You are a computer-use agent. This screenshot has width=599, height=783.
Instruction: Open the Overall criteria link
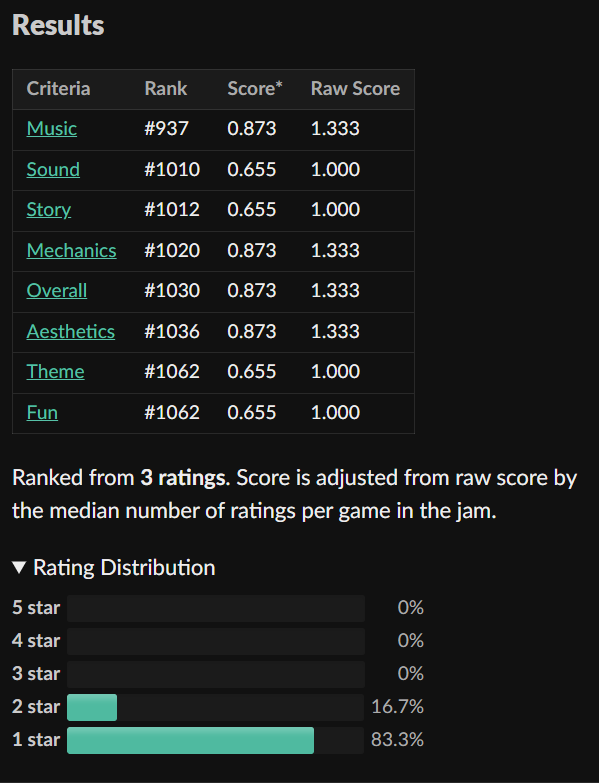56,291
